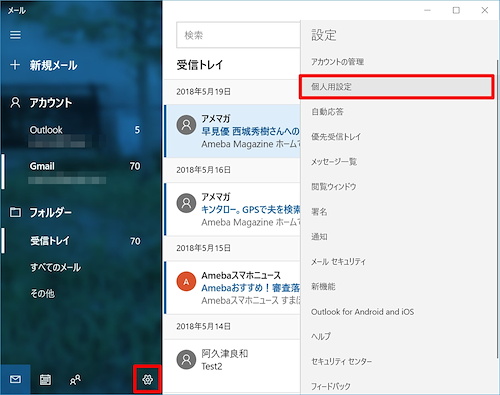Viewport: 500px width, 395px height.
Task: Click the plus icon for new mail
Action: [x=15, y=65]
